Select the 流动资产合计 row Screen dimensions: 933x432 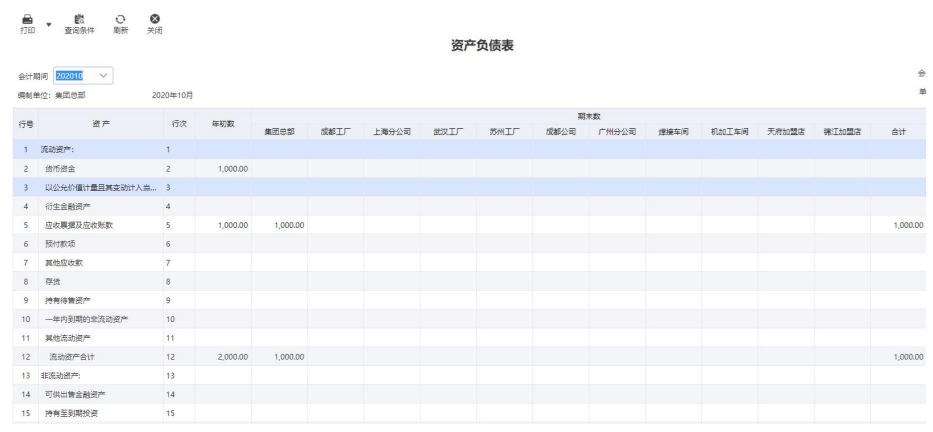(82, 356)
